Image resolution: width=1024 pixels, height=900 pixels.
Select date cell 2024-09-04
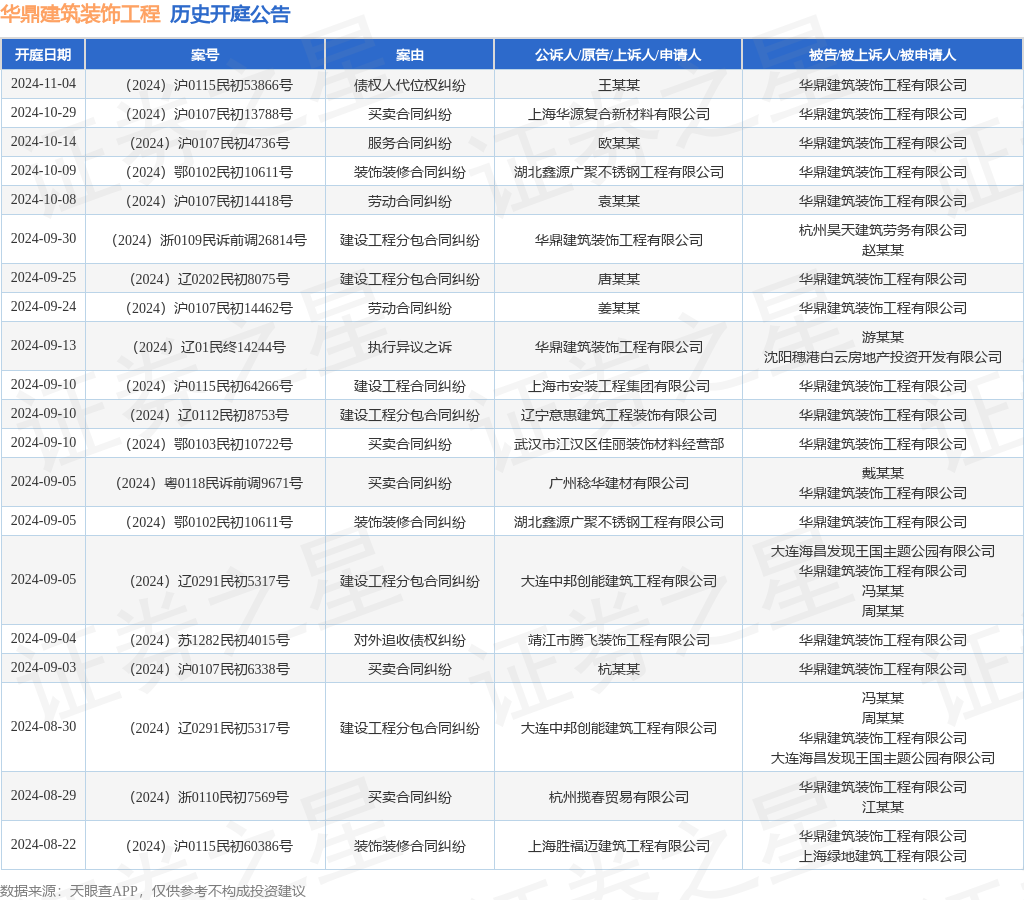43,638
